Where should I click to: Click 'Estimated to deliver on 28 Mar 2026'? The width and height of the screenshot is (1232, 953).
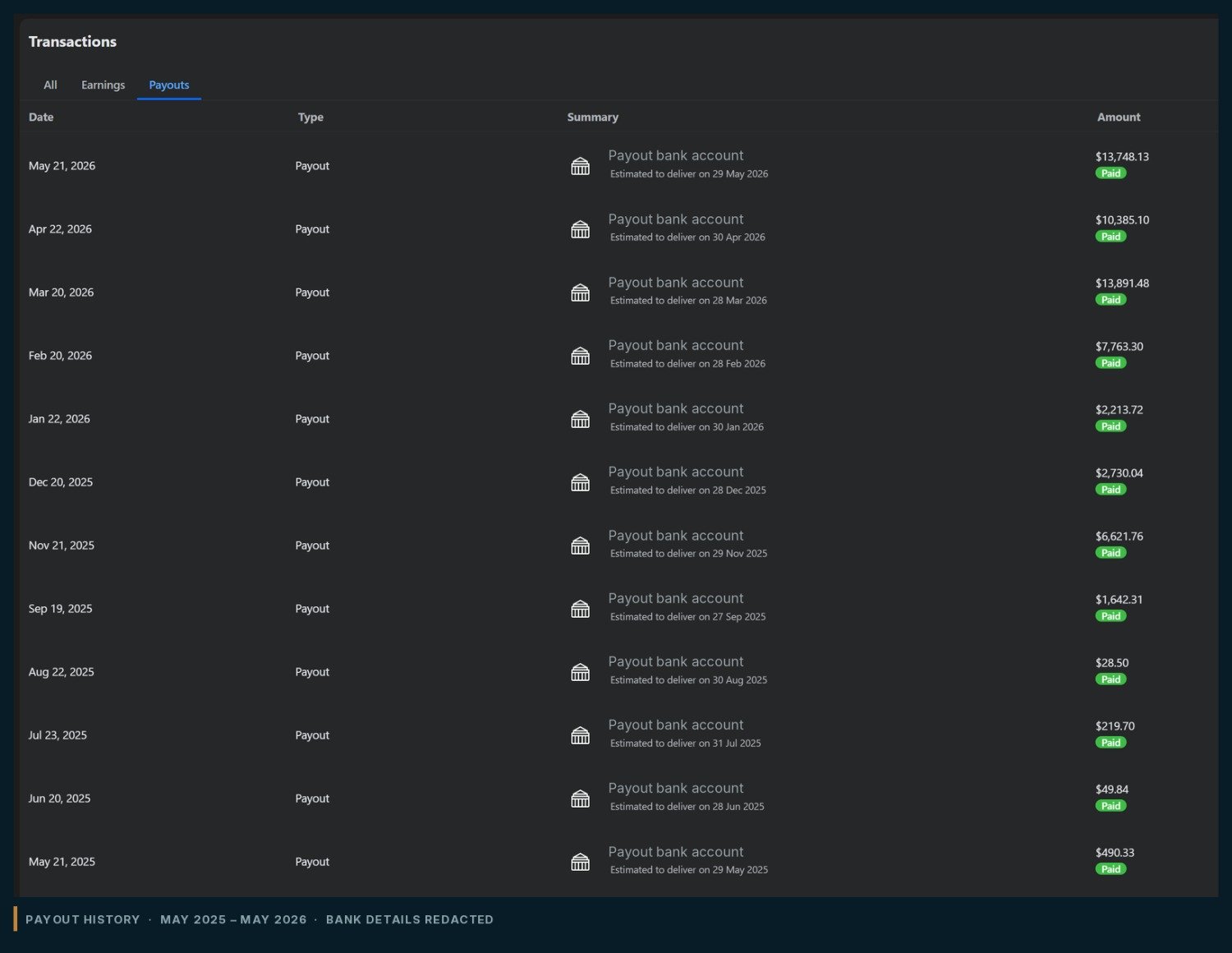[x=688, y=301]
